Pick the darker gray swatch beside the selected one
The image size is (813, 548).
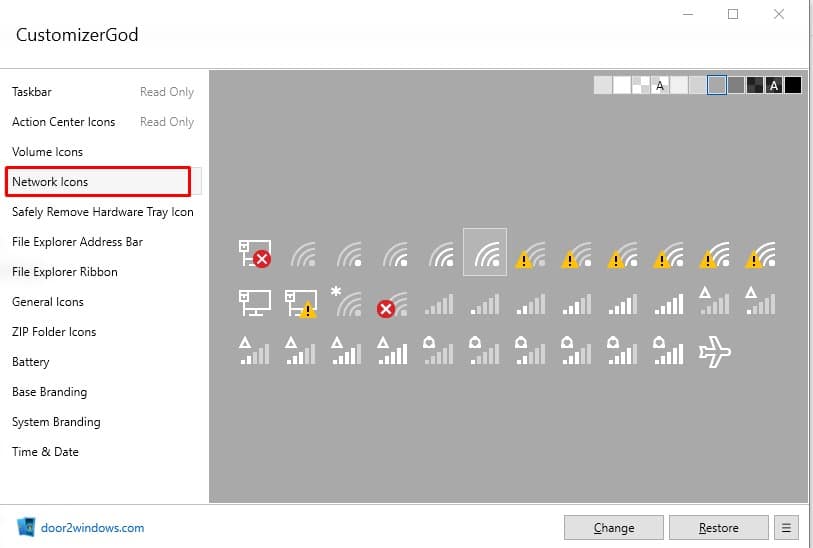pos(736,85)
